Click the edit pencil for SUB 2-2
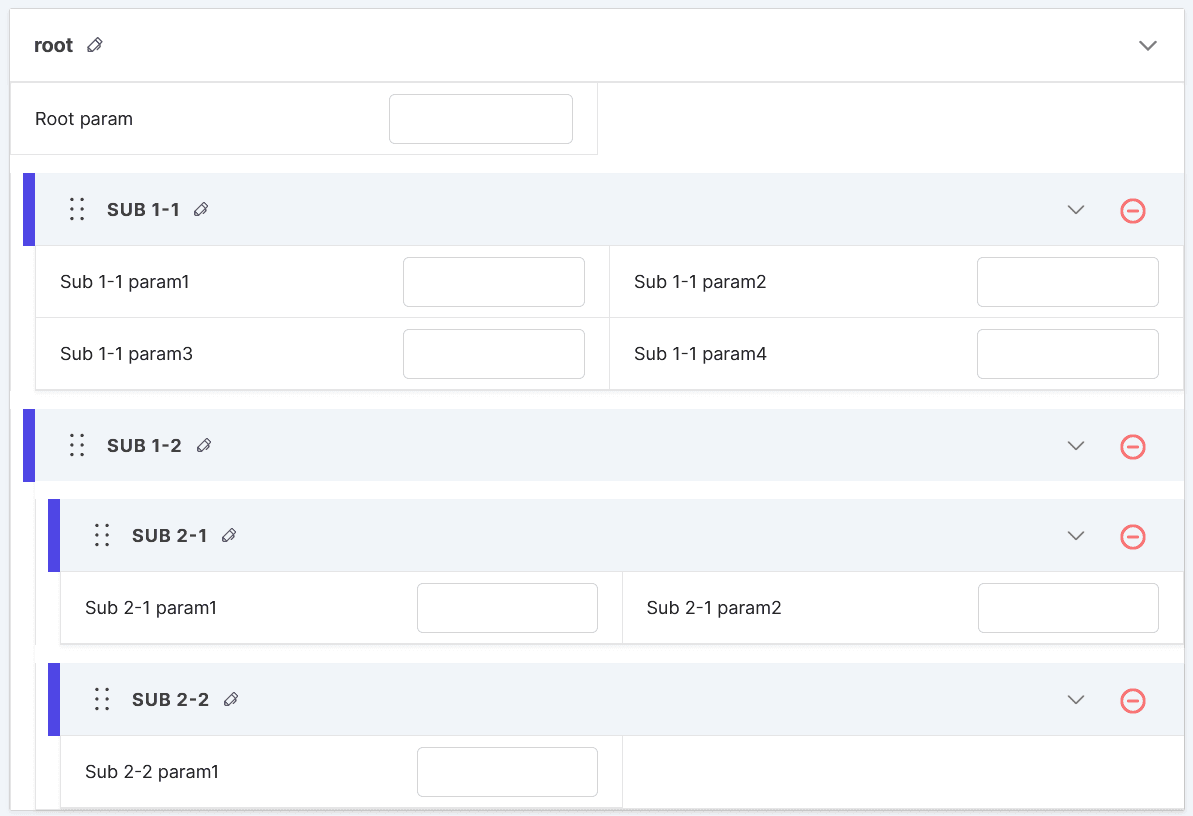The image size is (1193, 816). [x=231, y=700]
